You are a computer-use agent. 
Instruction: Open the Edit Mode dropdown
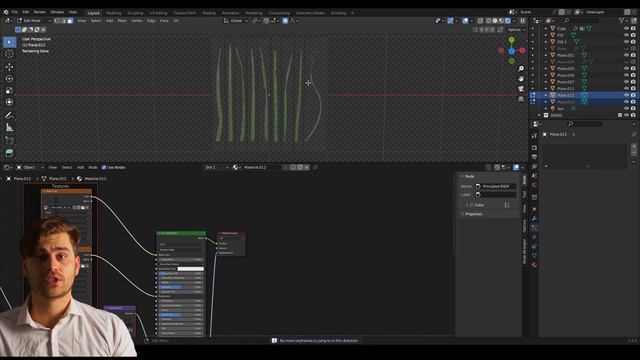click(x=33, y=21)
